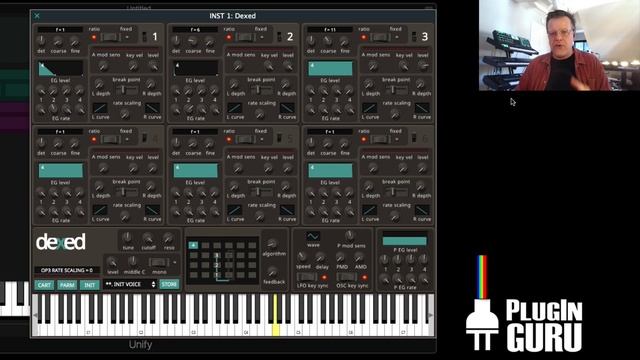The width and height of the screenshot is (640, 360).
Task: Click operator 1 R curve shape display
Action: click(x=152, y=108)
